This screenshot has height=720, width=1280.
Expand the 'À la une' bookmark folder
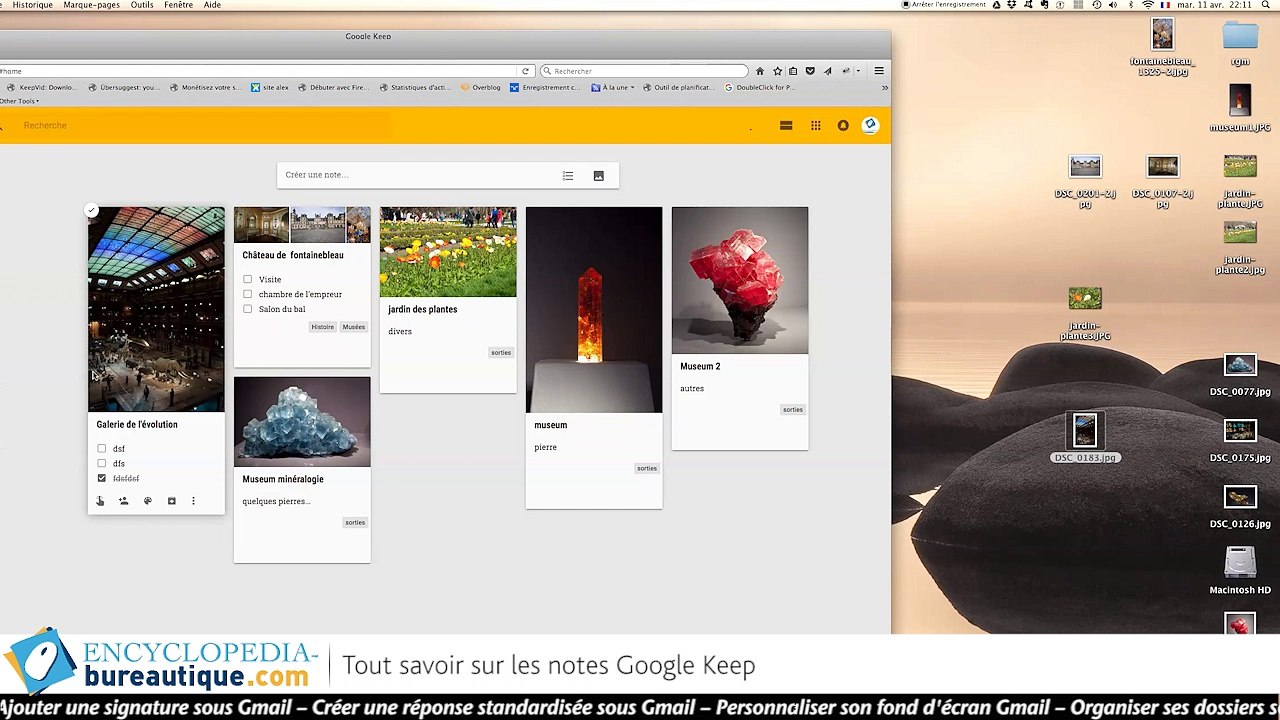[x=613, y=87]
